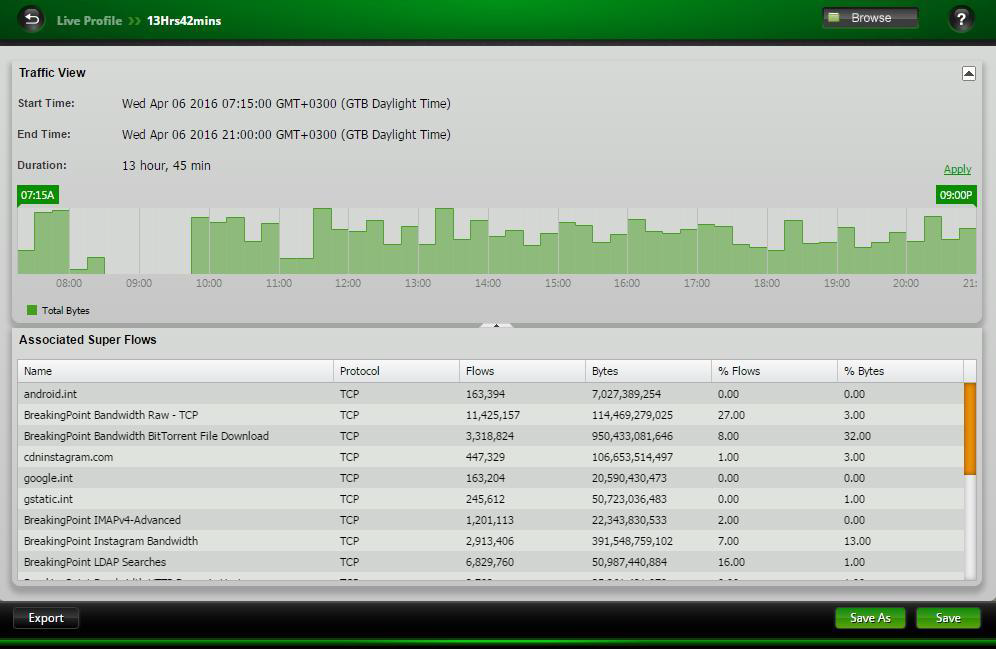Image resolution: width=996 pixels, height=649 pixels.
Task: Open the help question mark icon
Action: pos(960,19)
